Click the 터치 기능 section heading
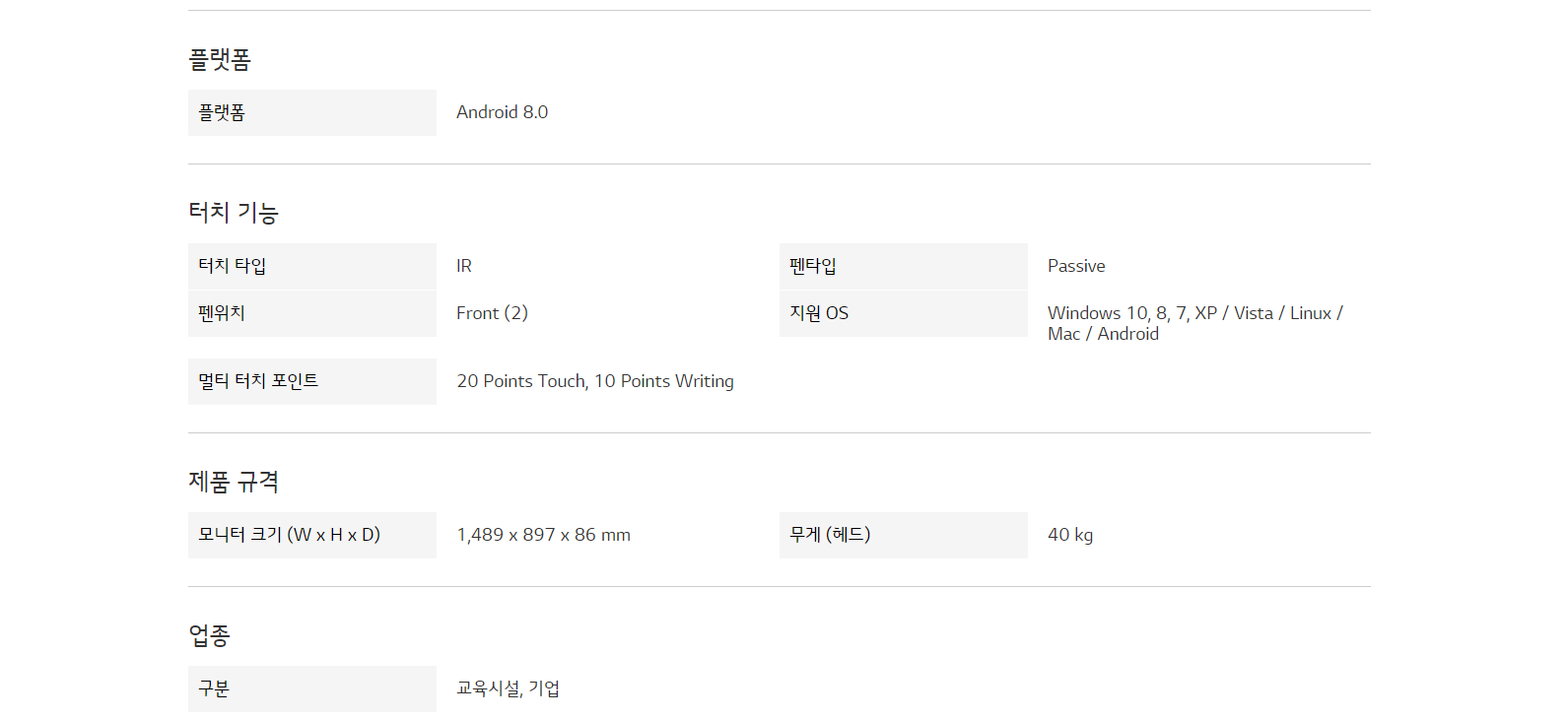Image resolution: width=1568 pixels, height=719 pixels. point(234,213)
